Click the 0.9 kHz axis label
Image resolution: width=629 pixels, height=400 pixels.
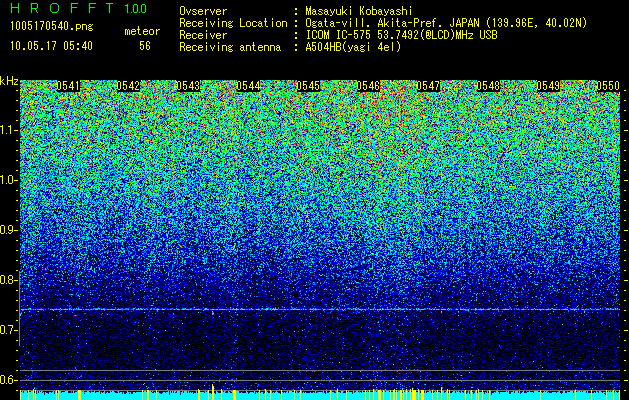tap(9, 230)
